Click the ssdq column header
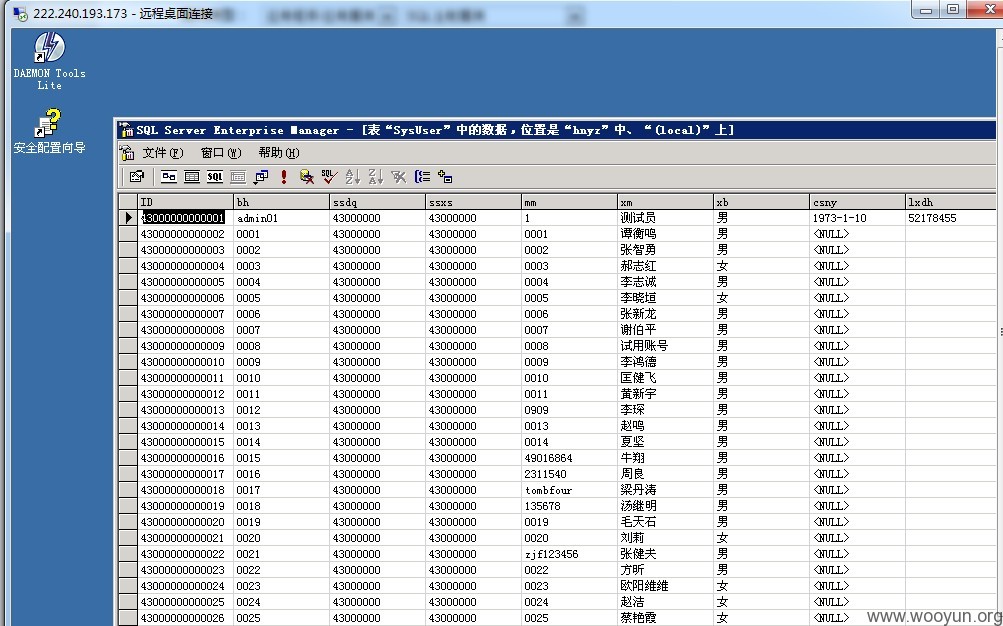Image resolution: width=1003 pixels, height=626 pixels. pyautogui.click(x=377, y=202)
